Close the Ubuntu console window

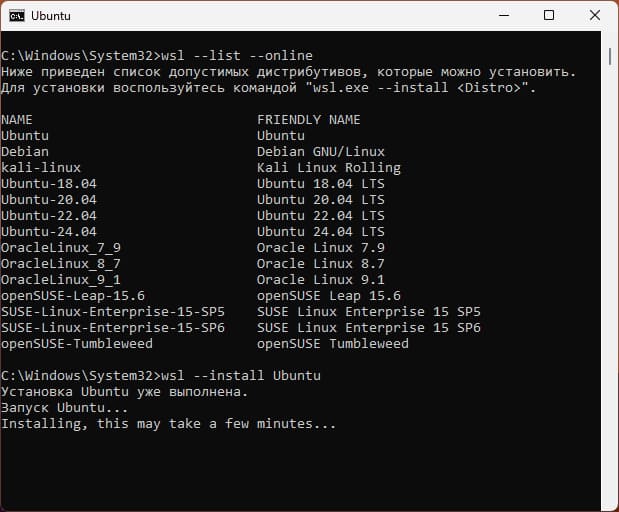click(595, 15)
